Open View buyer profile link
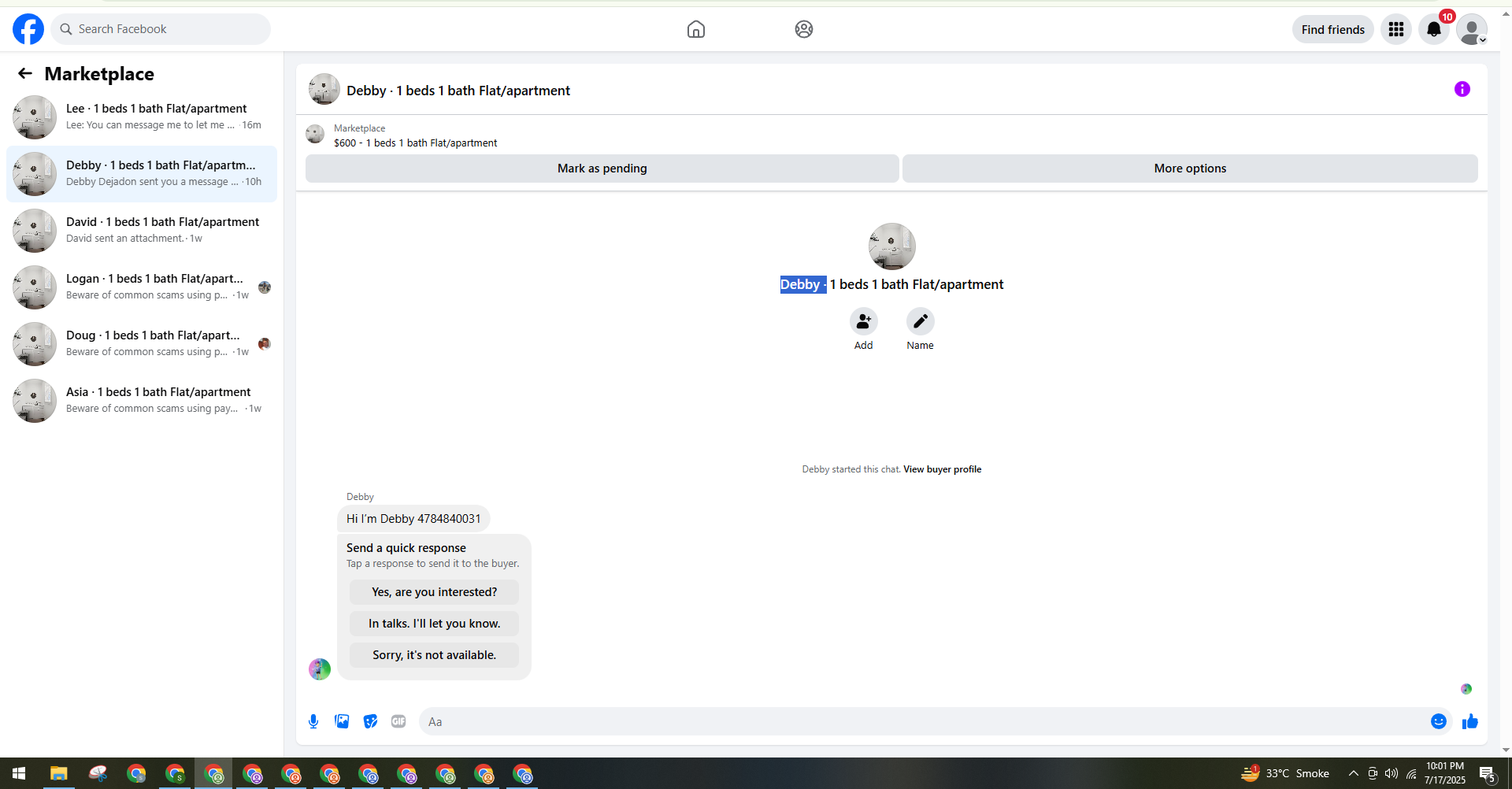 click(943, 469)
